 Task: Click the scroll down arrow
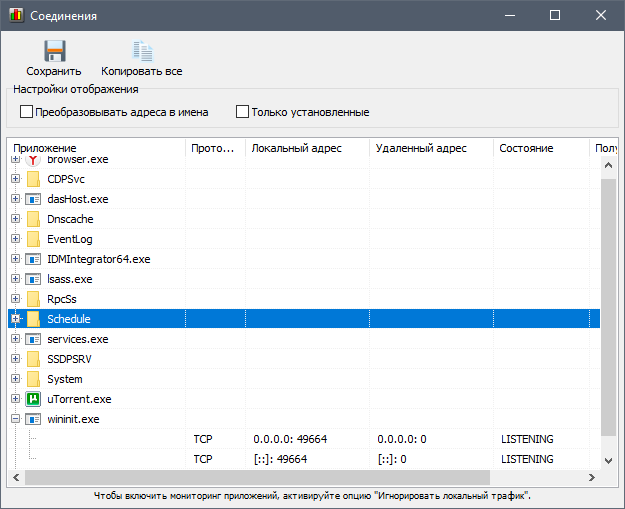click(608, 461)
